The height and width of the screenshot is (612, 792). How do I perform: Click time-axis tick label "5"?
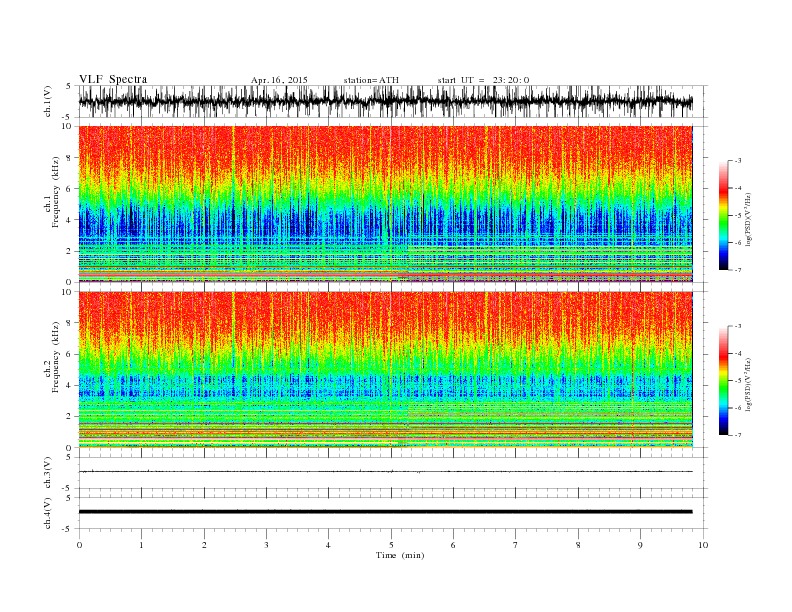coord(391,545)
